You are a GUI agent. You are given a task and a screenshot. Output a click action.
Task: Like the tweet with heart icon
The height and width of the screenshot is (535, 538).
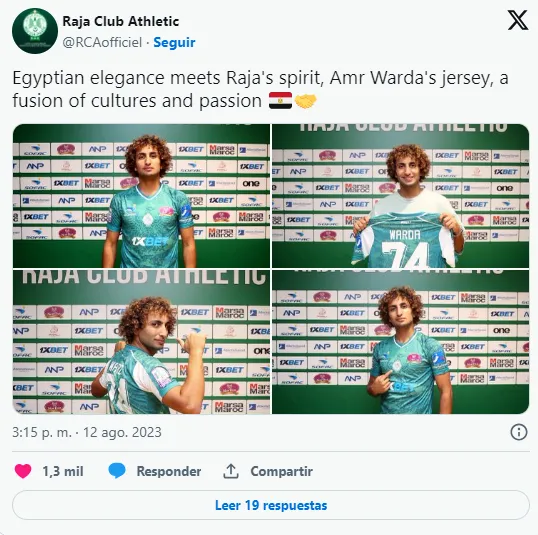23,471
